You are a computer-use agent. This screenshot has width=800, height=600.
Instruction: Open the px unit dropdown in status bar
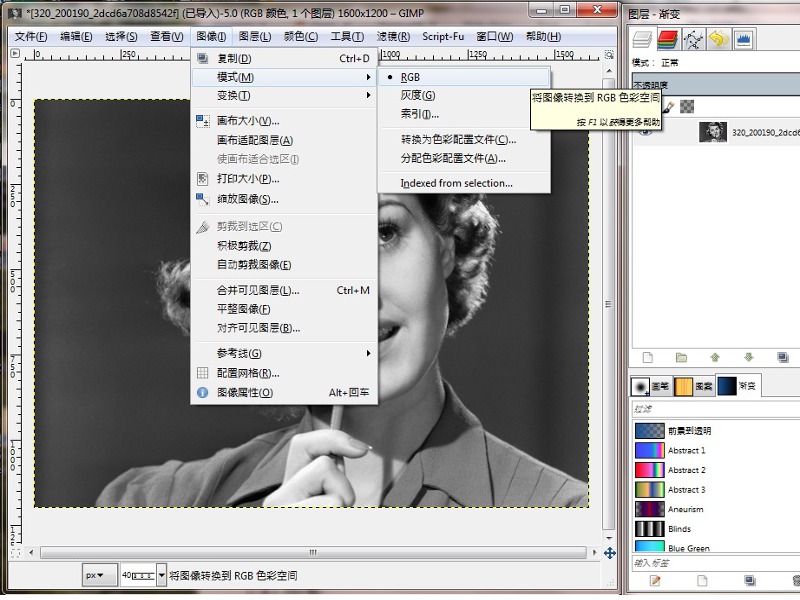pos(96,576)
